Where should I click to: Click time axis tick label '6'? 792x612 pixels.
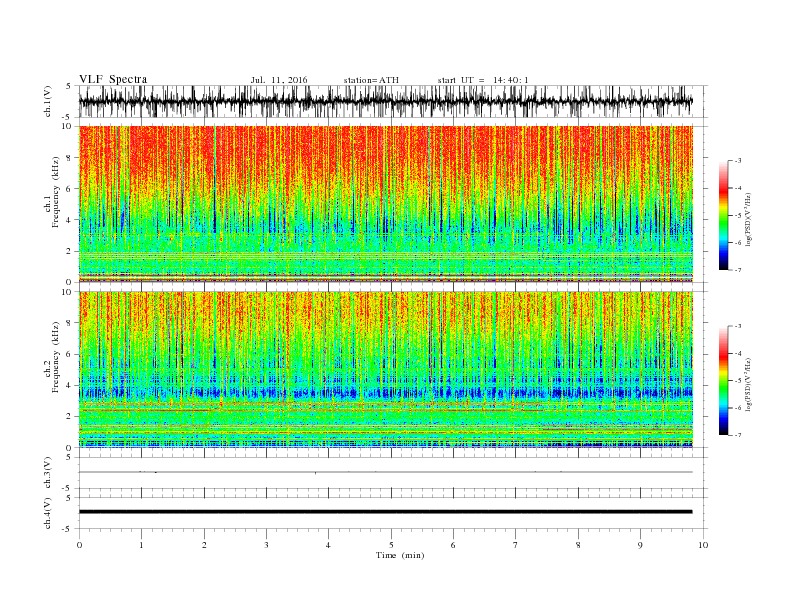pos(453,545)
